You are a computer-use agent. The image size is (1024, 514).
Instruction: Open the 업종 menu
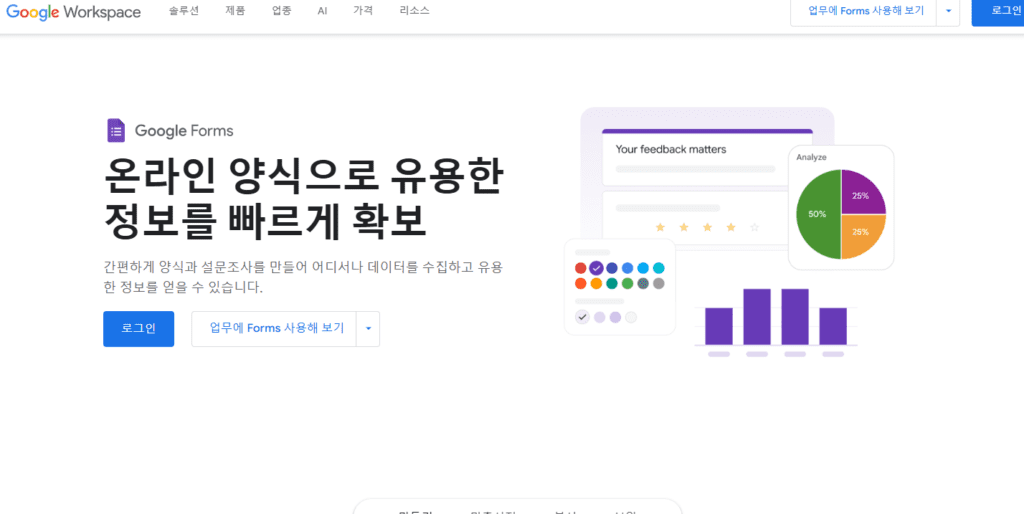pyautogui.click(x=282, y=11)
